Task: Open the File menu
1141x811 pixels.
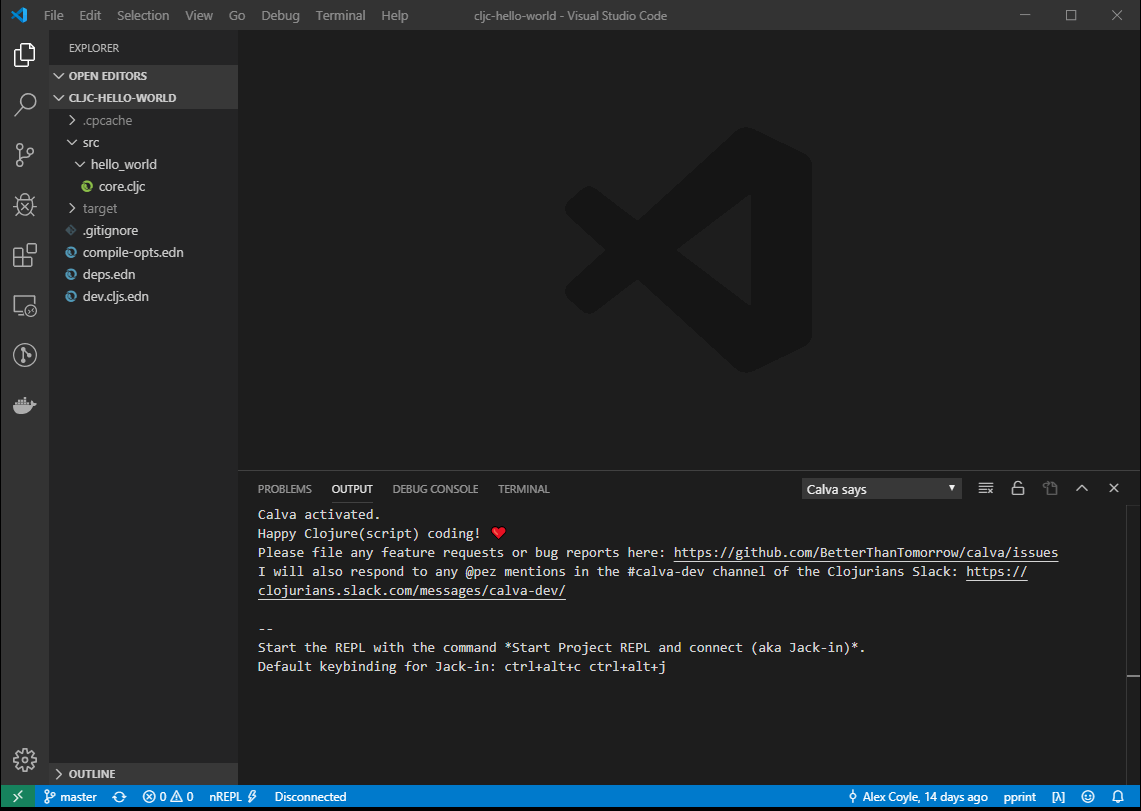Action: [x=54, y=15]
